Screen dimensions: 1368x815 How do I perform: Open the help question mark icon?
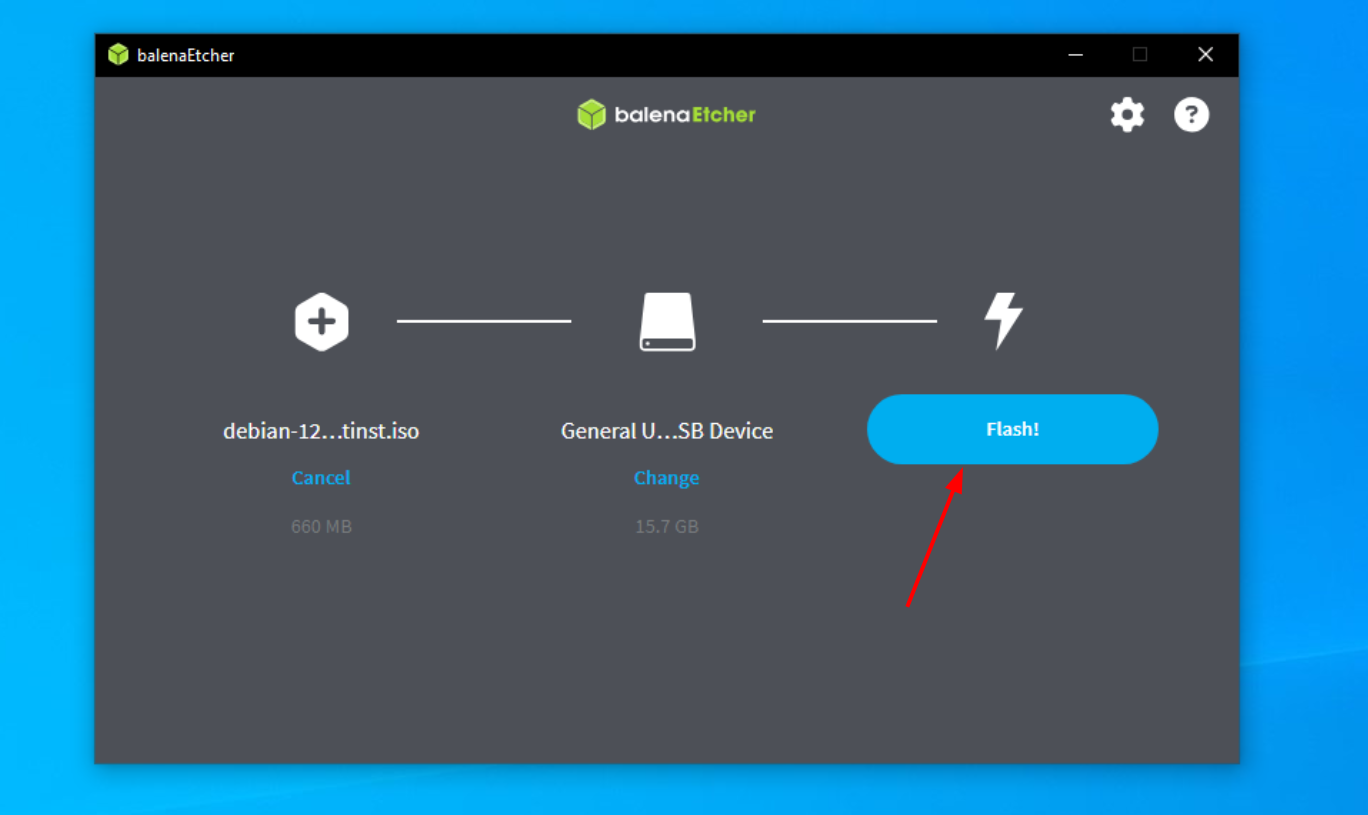(1191, 115)
